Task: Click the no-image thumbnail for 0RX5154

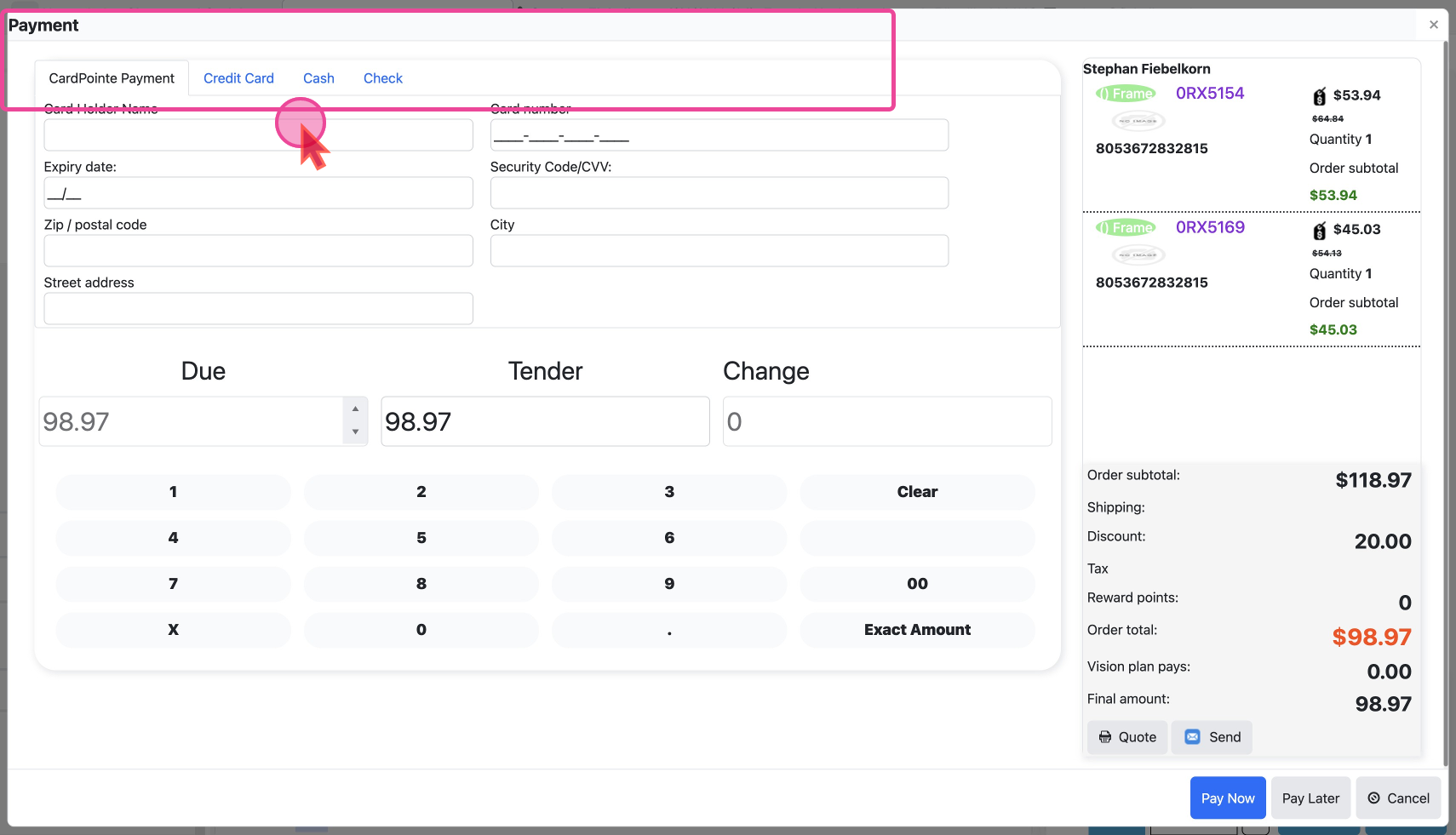Action: click(x=1138, y=121)
